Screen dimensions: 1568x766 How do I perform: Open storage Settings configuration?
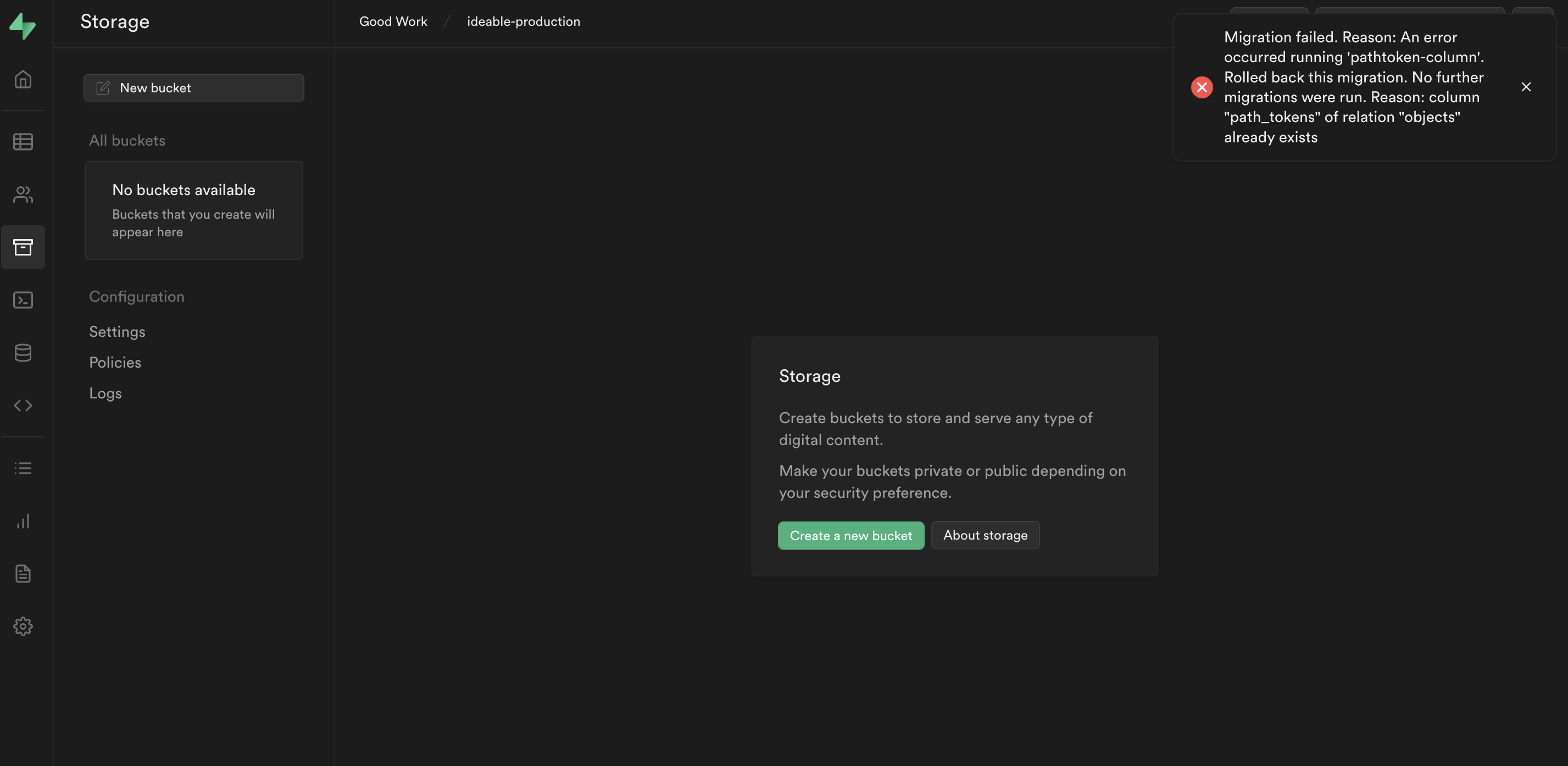(x=117, y=332)
